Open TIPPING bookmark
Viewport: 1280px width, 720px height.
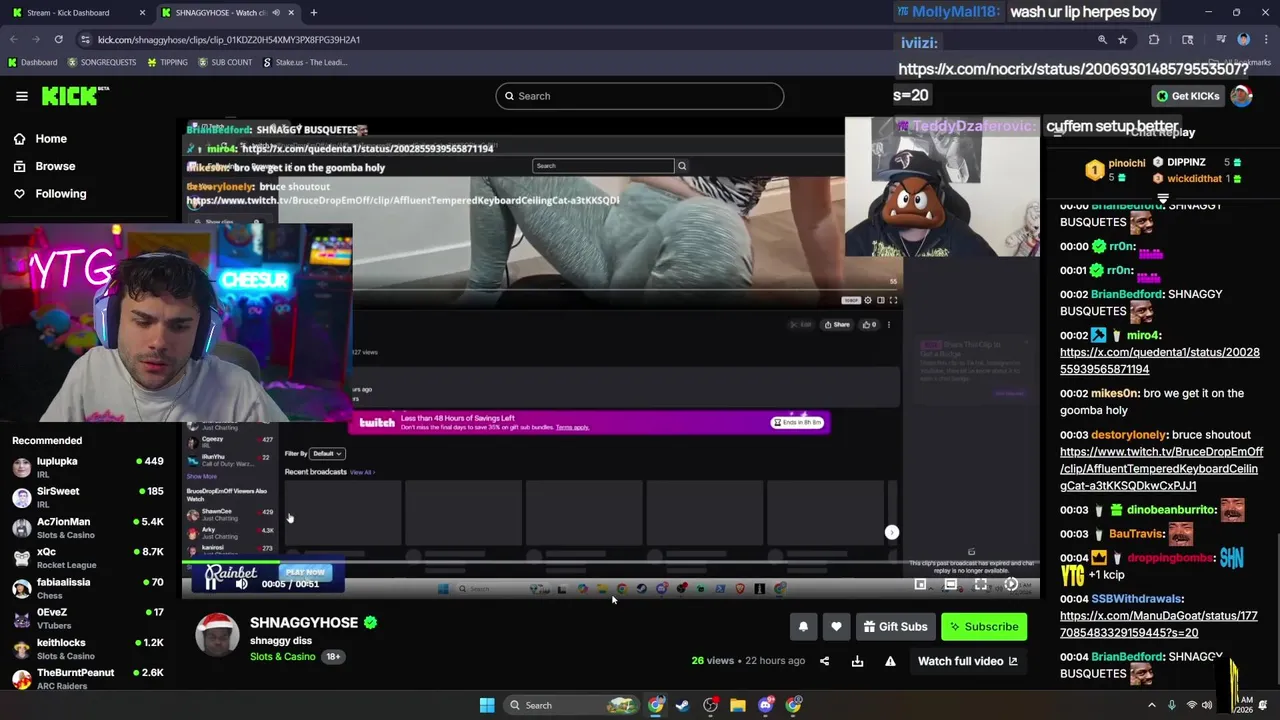pos(167,62)
